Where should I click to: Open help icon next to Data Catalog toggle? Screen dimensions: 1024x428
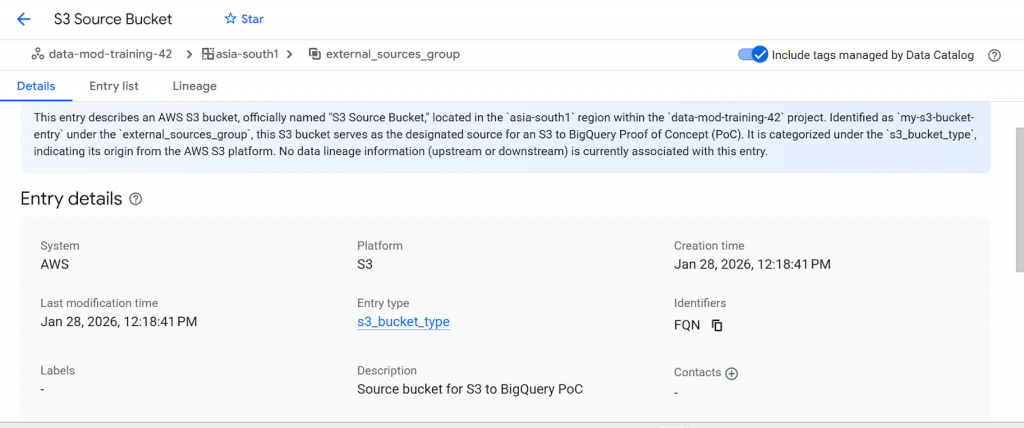pos(994,55)
